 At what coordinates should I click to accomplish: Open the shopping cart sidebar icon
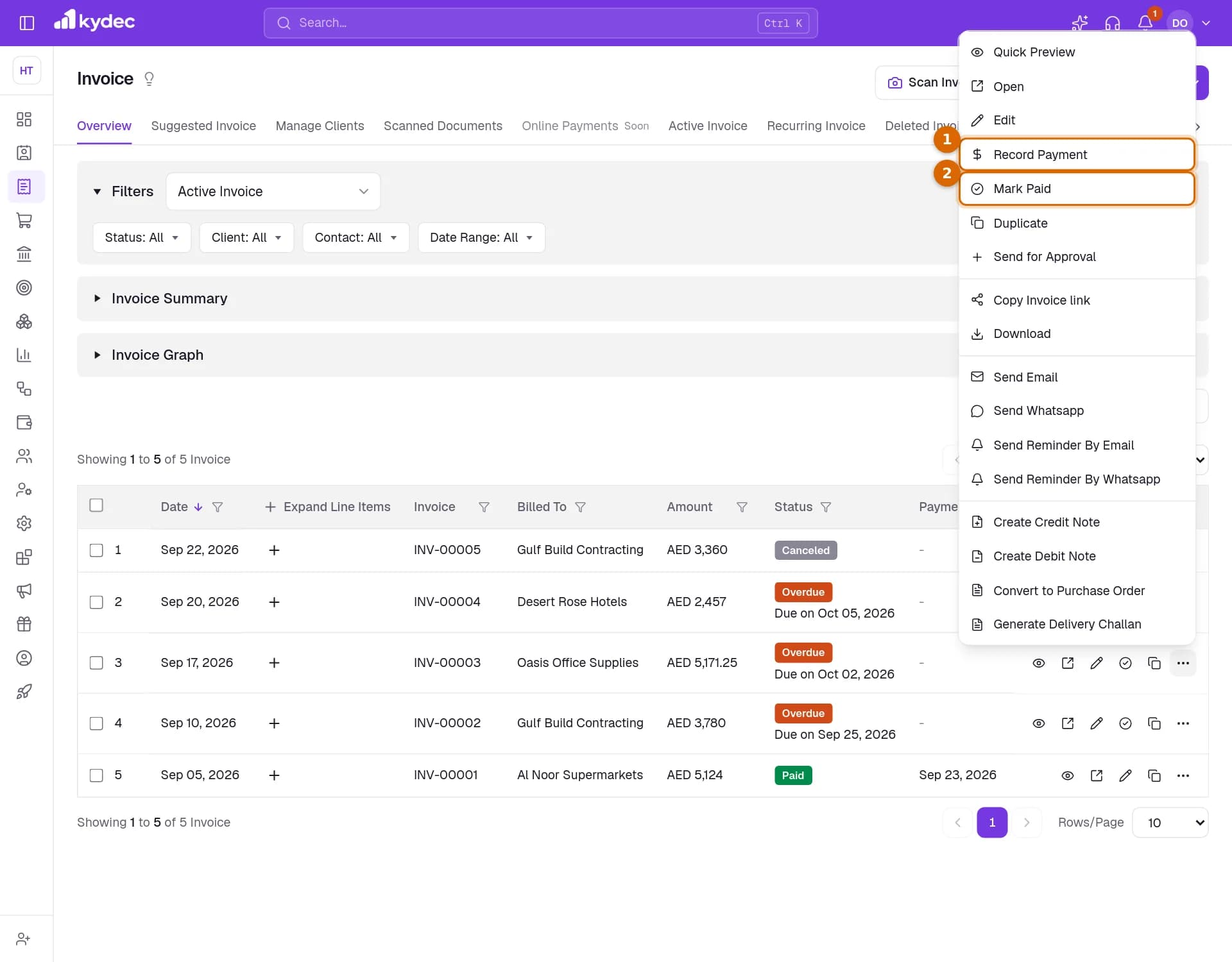tap(24, 220)
